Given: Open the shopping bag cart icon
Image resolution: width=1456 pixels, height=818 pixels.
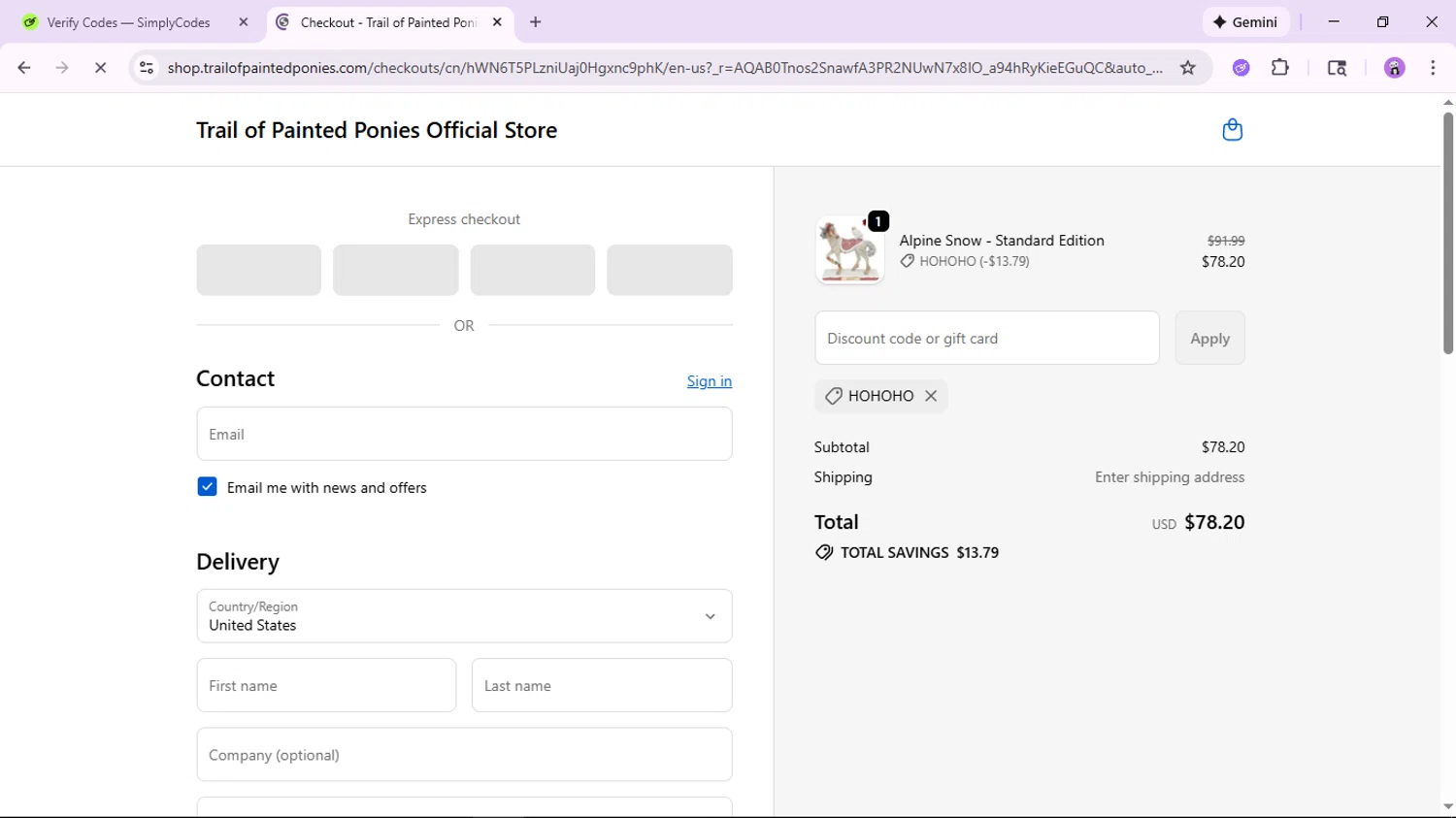Looking at the screenshot, I should pyautogui.click(x=1232, y=130).
